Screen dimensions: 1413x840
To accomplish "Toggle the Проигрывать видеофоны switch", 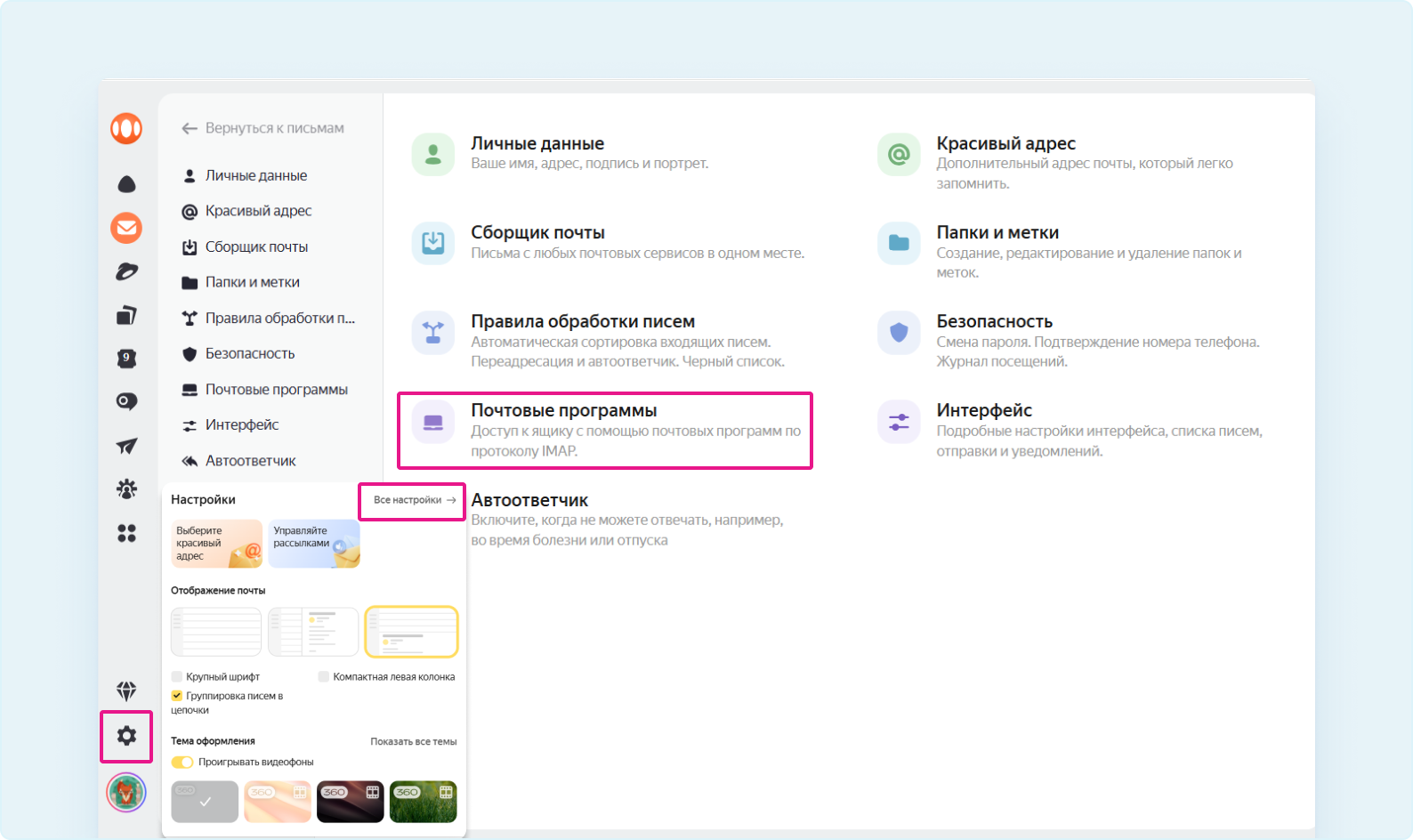I will pos(182,762).
